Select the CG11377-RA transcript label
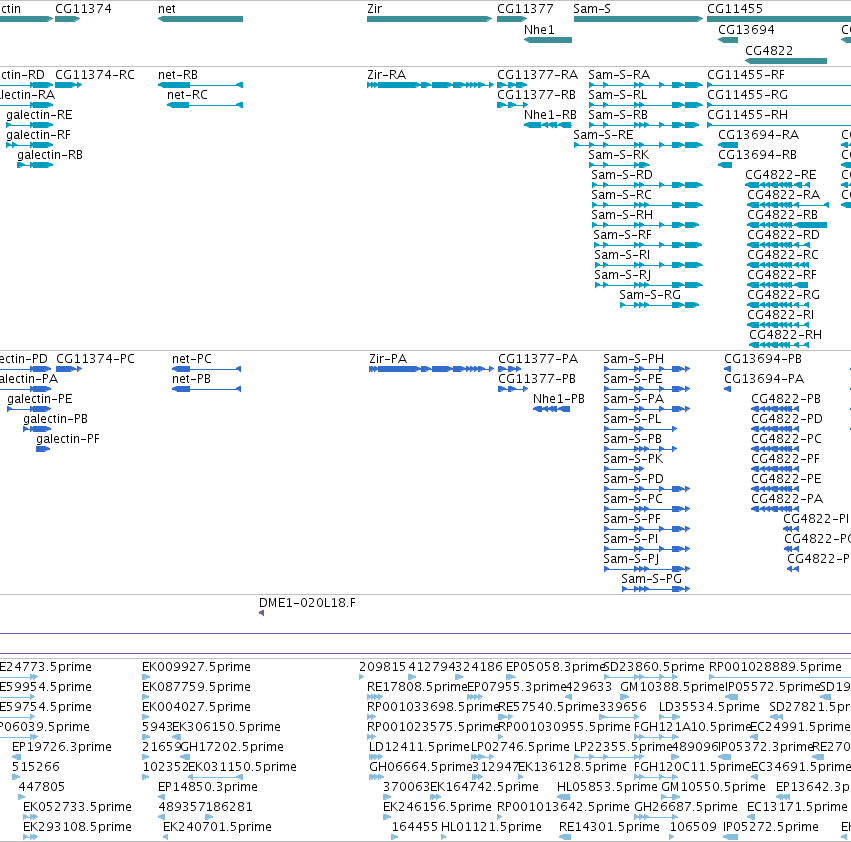The width and height of the screenshot is (851, 842). [537, 75]
